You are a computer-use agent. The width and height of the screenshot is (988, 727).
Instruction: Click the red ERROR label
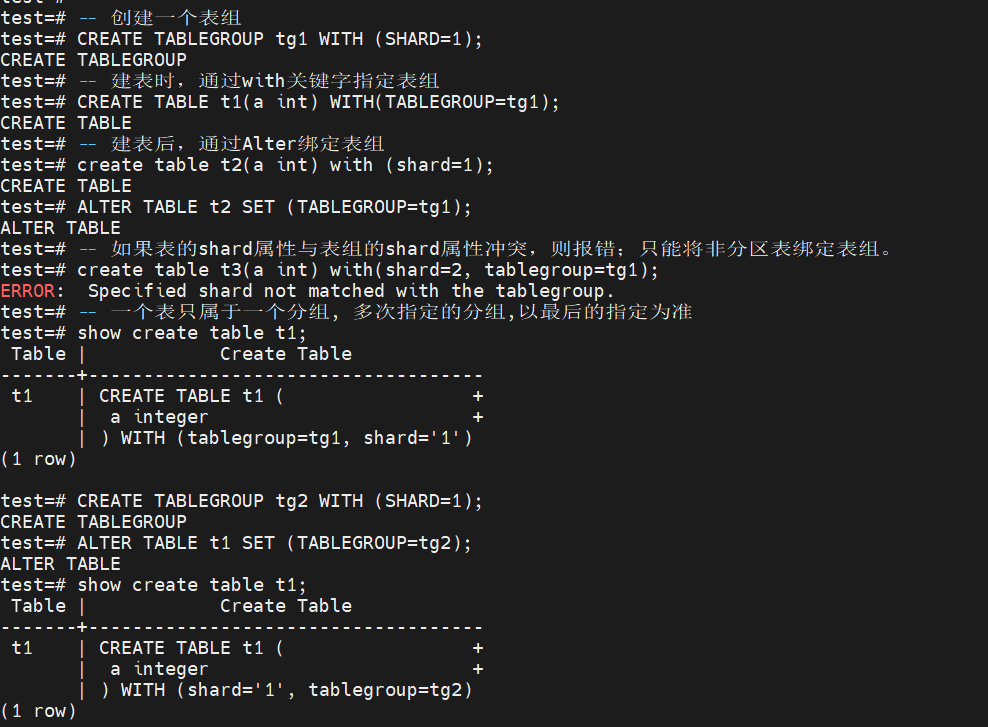[x=28, y=291]
